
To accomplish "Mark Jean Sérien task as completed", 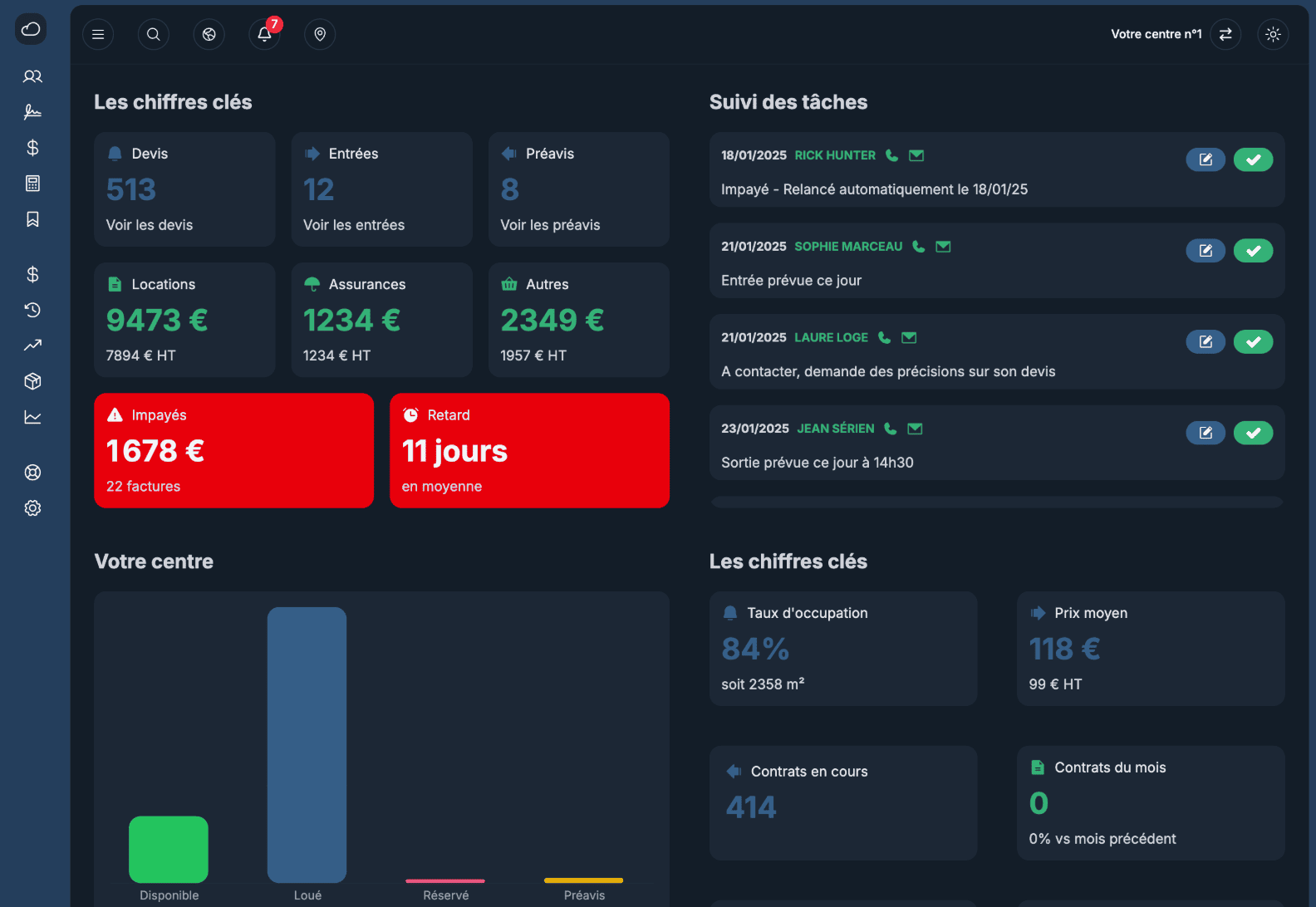I will 1253,433.
